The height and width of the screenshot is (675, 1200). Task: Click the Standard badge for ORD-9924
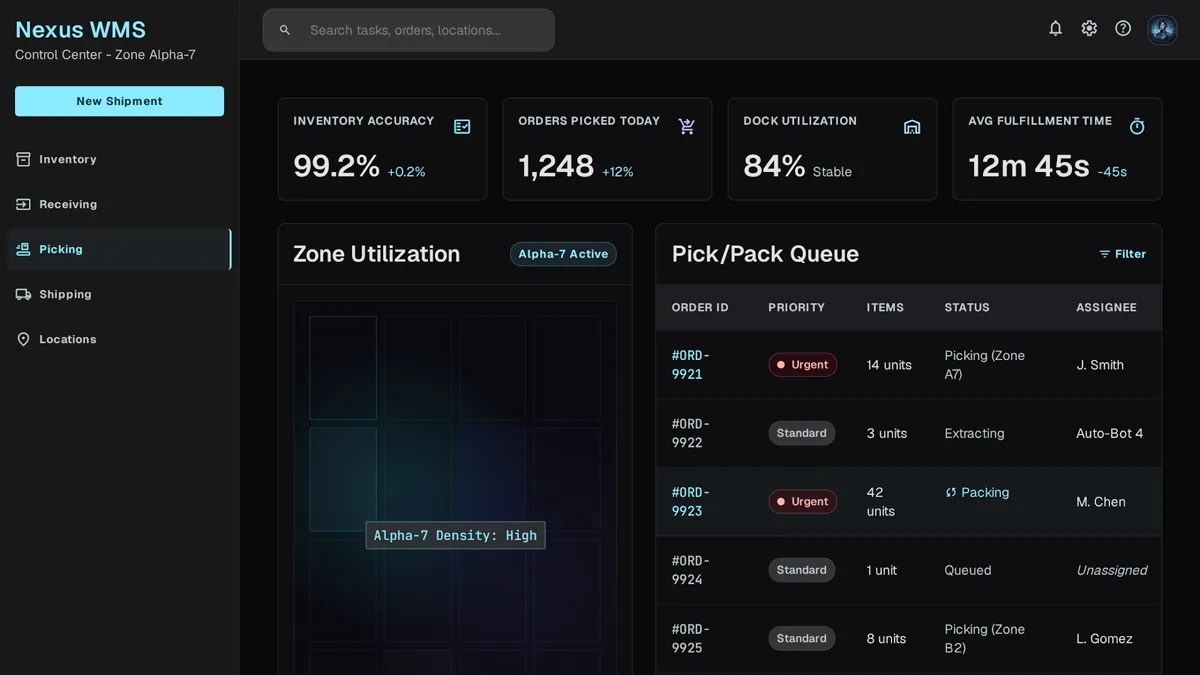pos(802,570)
